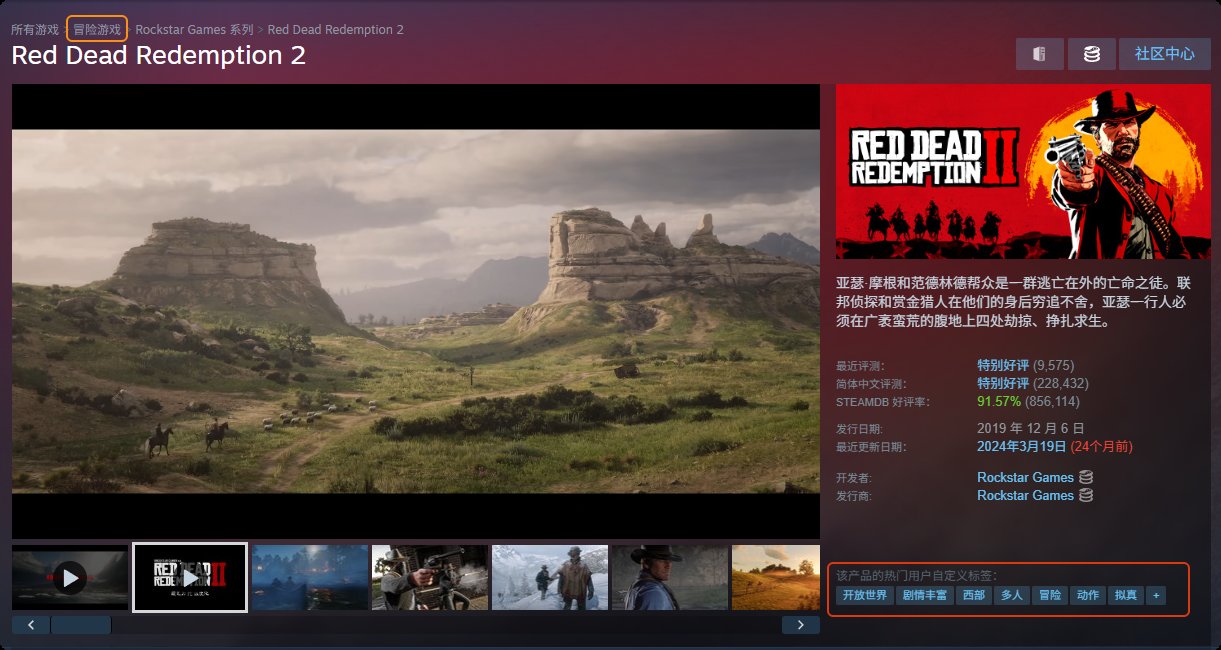
Task: Select the 剧情丰富 tag
Action: (x=923, y=595)
